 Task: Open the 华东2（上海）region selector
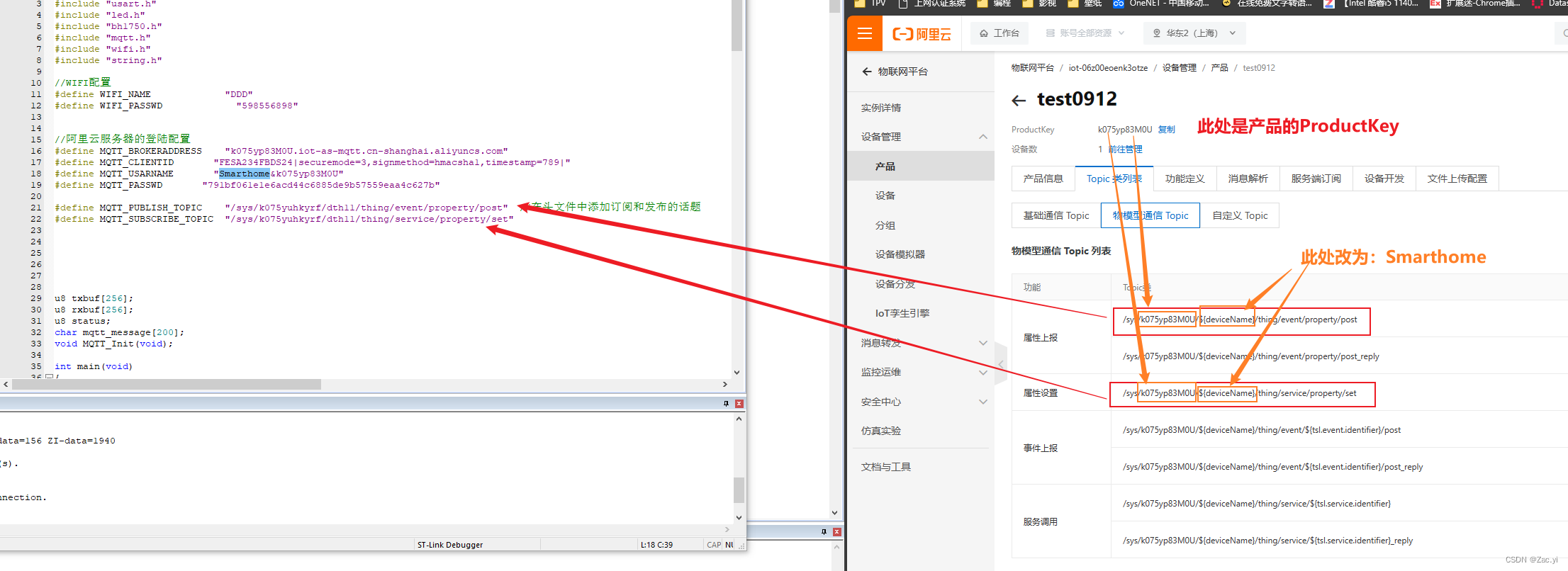click(1194, 33)
